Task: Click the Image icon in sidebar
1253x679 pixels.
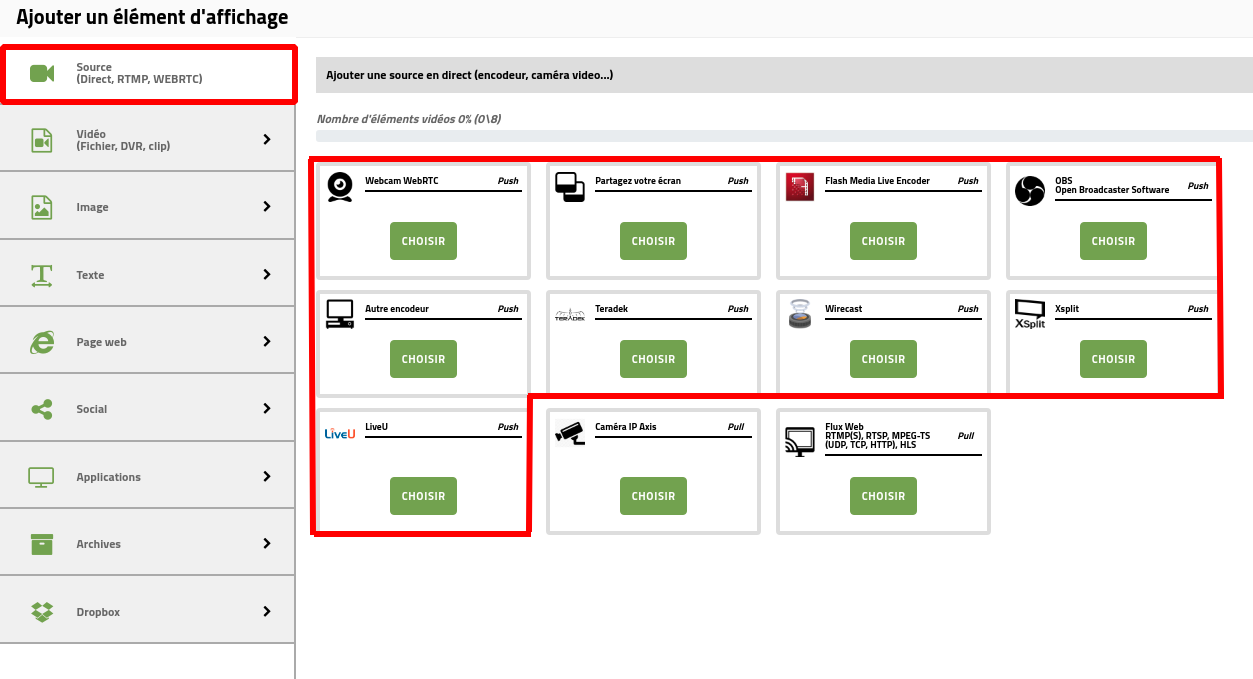Action: click(41, 207)
